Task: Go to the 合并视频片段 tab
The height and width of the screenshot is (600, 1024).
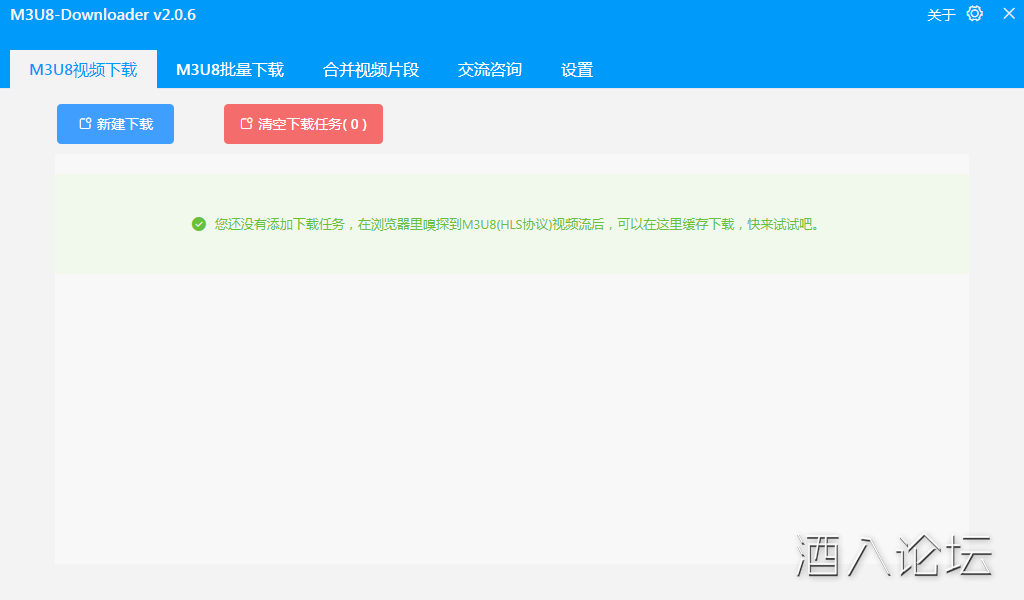Action: 371,70
